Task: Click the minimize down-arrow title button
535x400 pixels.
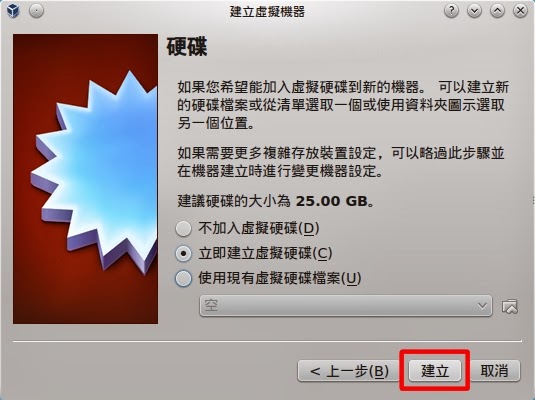Action: tap(474, 11)
